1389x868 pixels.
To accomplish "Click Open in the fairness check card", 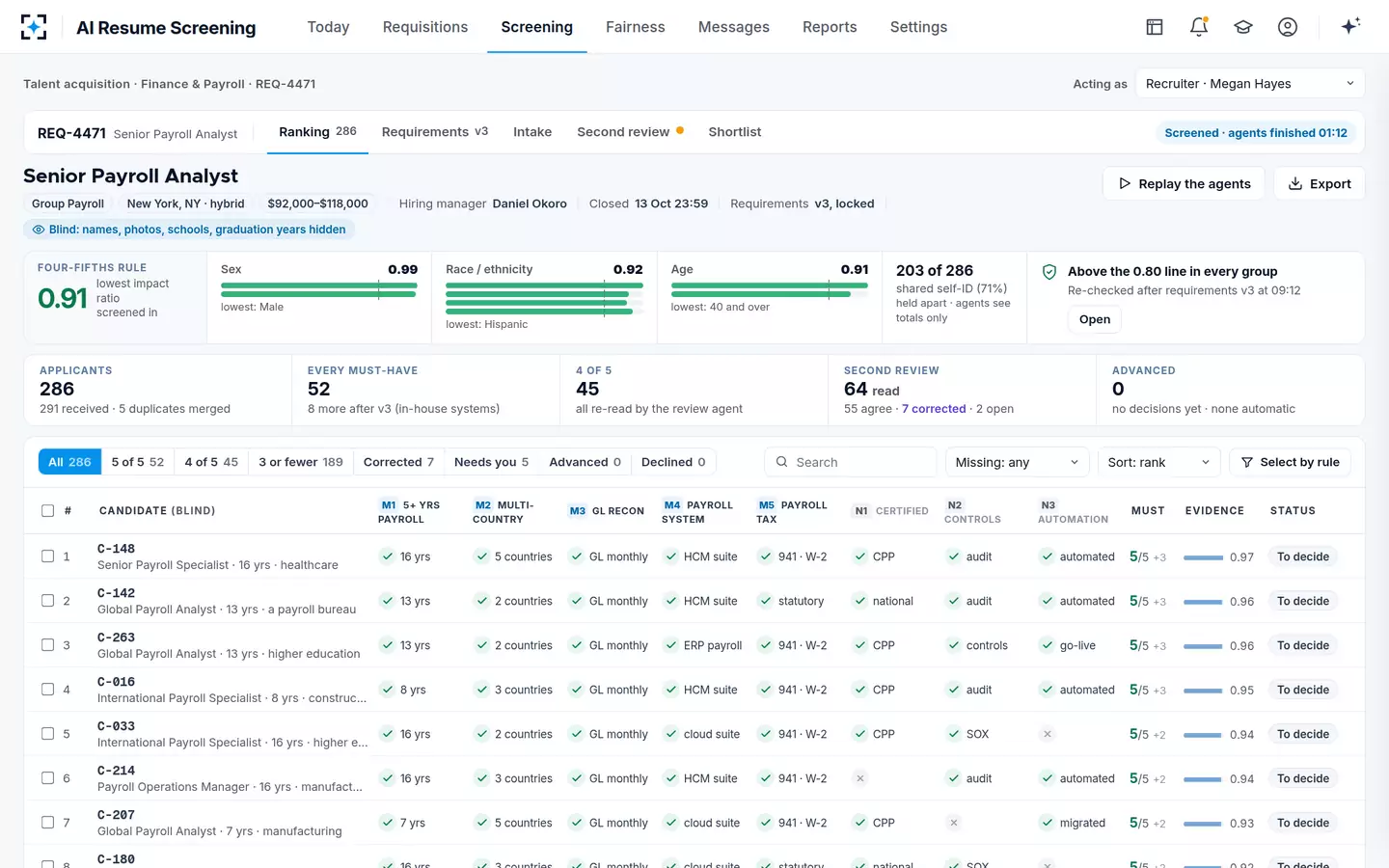I will 1095,319.
